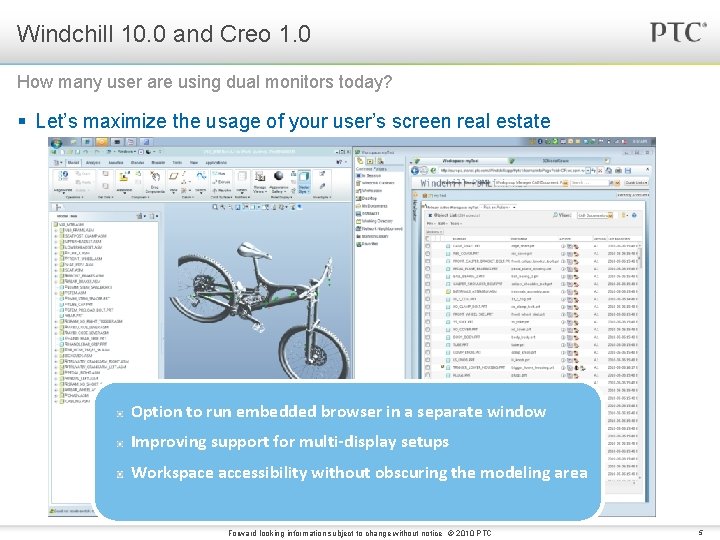Screen dimensions: 720x540
Task: Tick checkbox for BODY_BODY.PRT row
Action: [x=428, y=337]
